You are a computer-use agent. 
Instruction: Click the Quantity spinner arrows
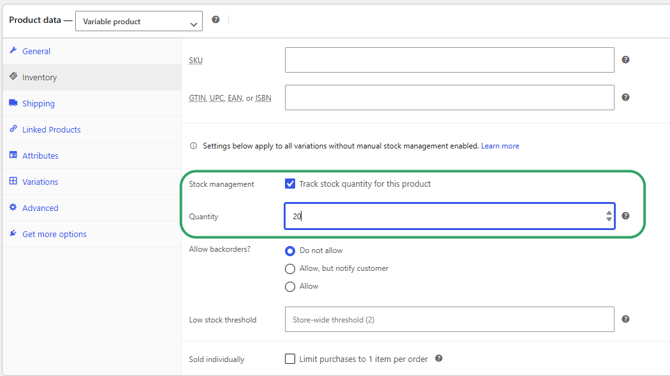point(609,216)
